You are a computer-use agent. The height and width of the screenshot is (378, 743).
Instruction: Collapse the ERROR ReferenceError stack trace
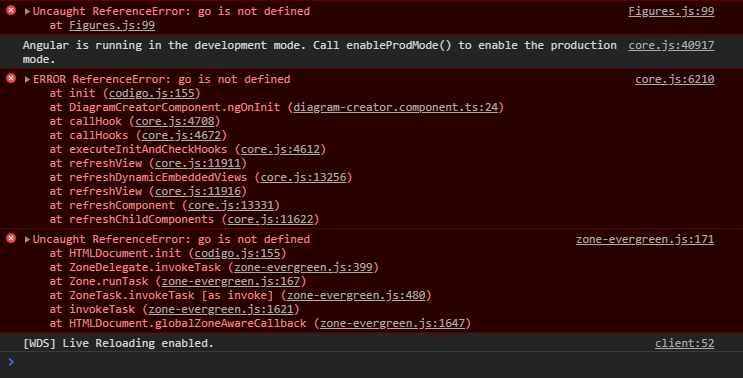[x=27, y=79]
